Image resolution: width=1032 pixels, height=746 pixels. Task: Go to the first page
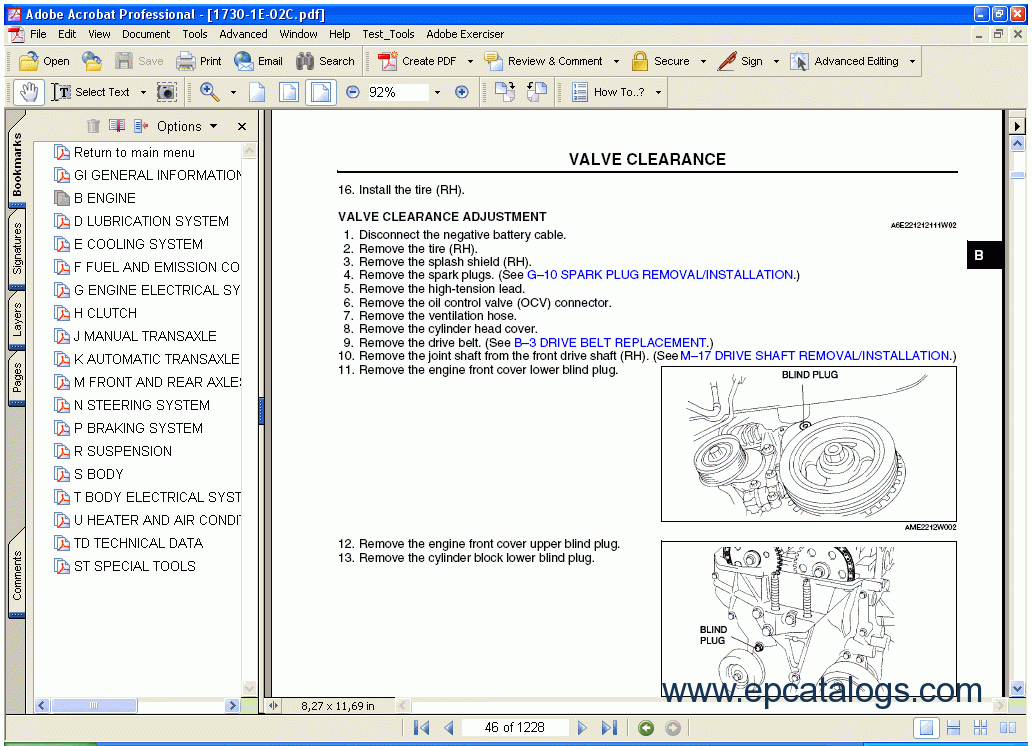[421, 728]
